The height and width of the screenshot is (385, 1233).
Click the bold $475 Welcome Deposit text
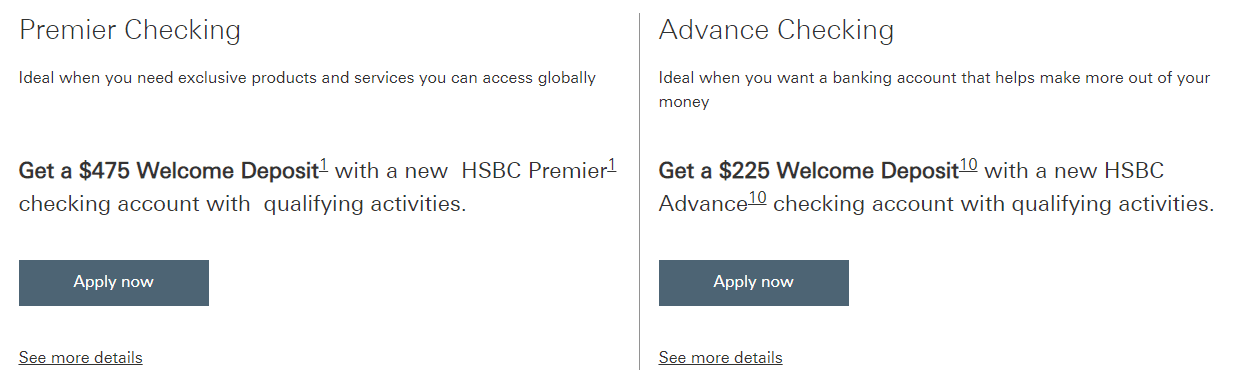point(169,171)
